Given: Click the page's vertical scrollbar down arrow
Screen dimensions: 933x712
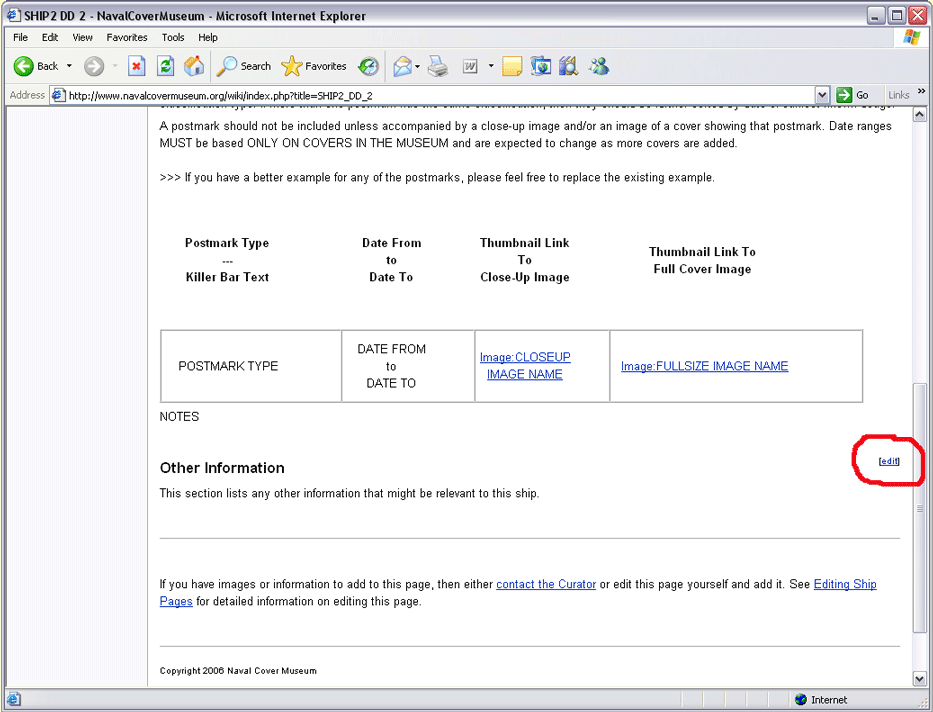Looking at the screenshot, I should coord(920,679).
